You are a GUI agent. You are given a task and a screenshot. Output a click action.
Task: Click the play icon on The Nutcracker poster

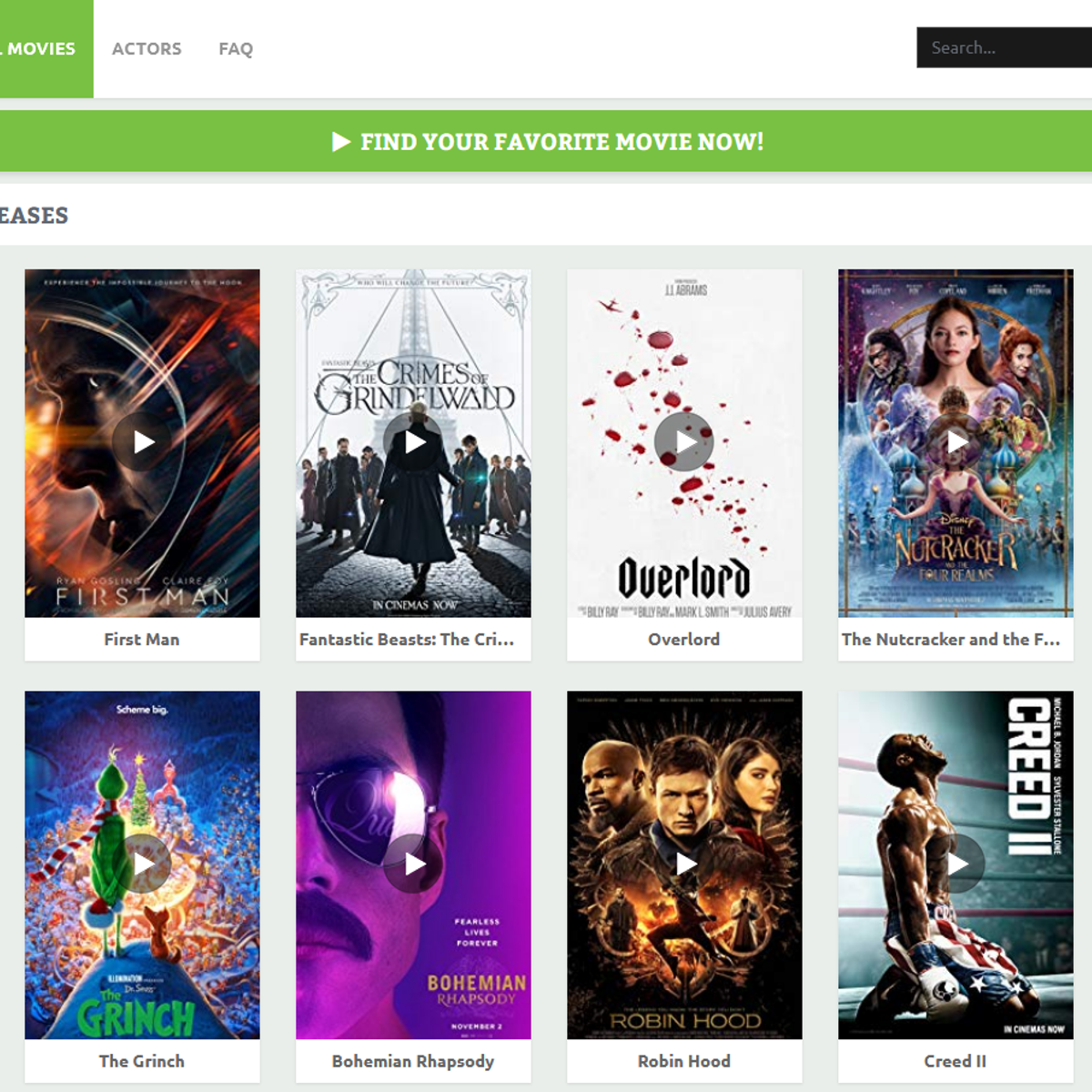point(956,443)
